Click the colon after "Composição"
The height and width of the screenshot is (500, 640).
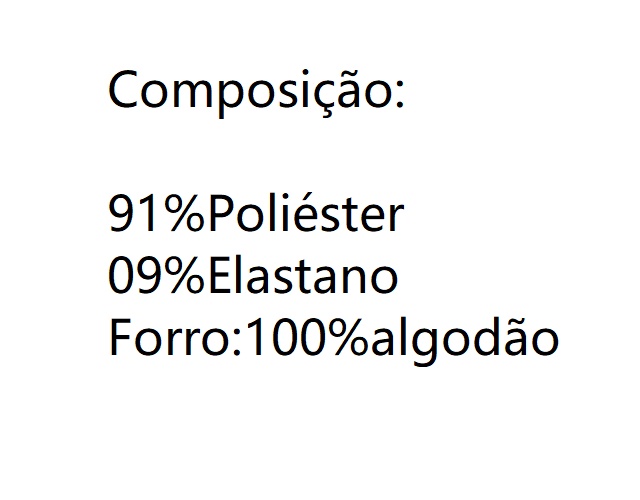pos(398,94)
